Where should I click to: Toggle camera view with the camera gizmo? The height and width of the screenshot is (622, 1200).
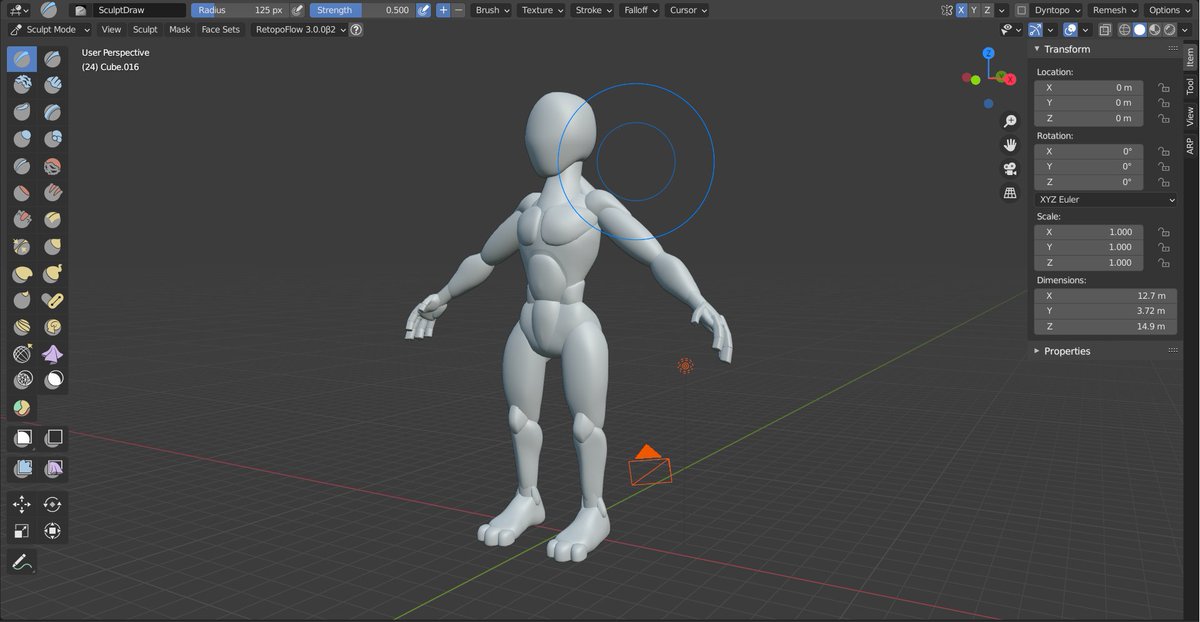pos(1010,169)
